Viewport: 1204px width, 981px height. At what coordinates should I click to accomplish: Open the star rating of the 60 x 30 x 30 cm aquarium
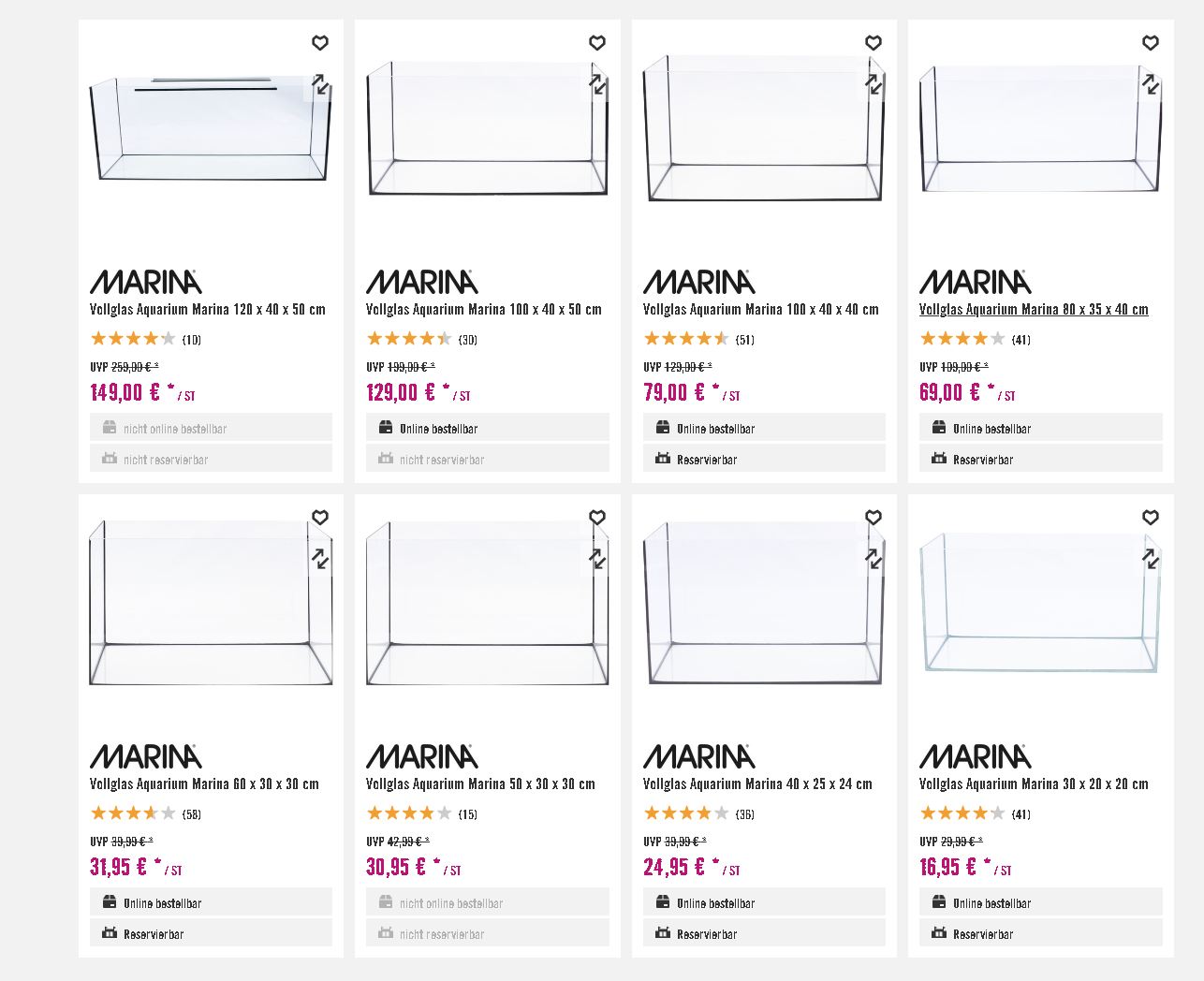click(133, 813)
